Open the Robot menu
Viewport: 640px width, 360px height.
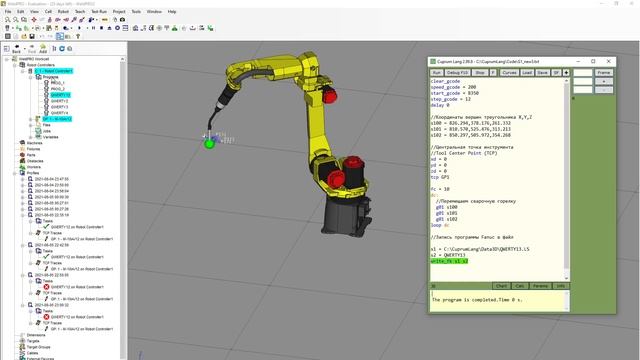click(63, 11)
